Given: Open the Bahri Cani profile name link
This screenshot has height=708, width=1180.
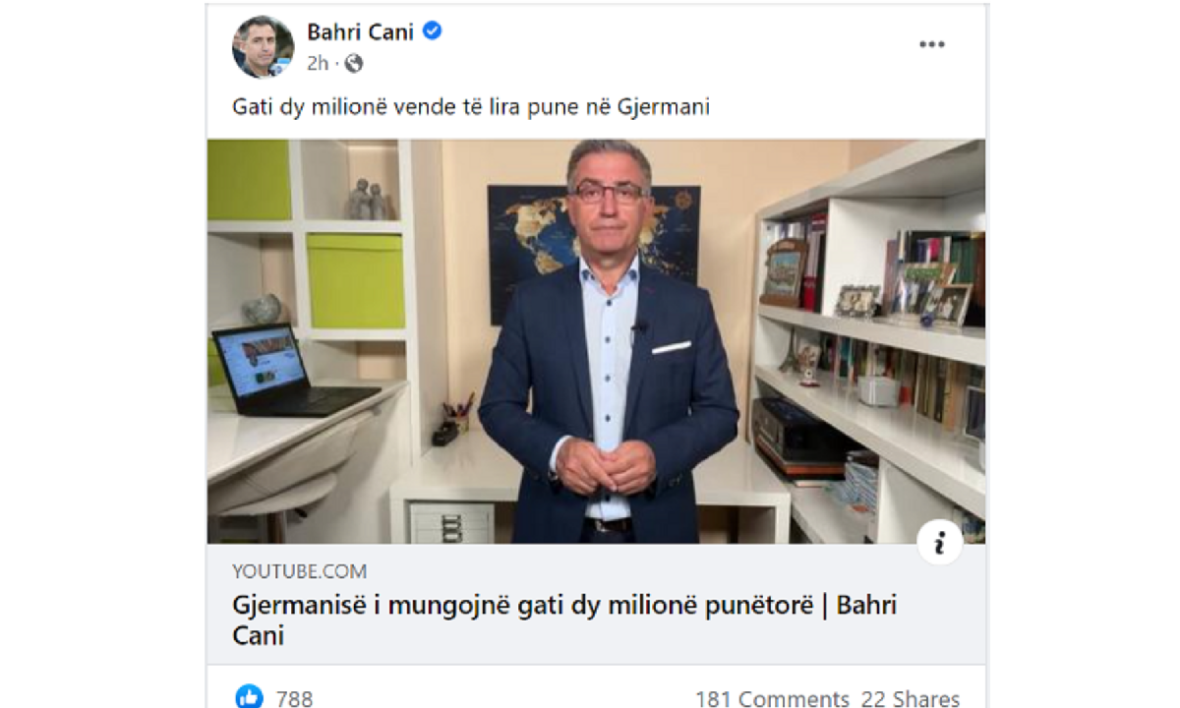Looking at the screenshot, I should tap(360, 32).
